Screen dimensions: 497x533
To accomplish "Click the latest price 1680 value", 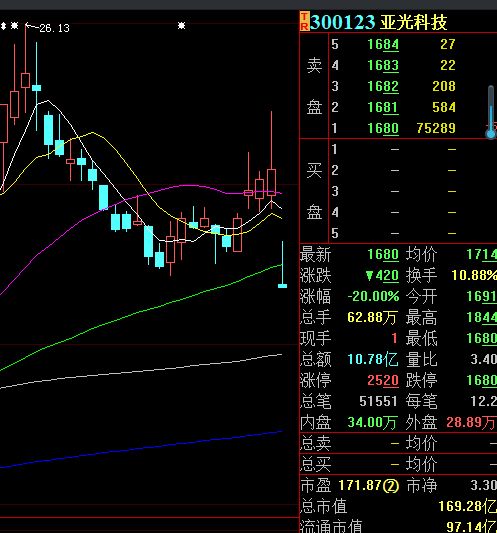I will point(383,255).
